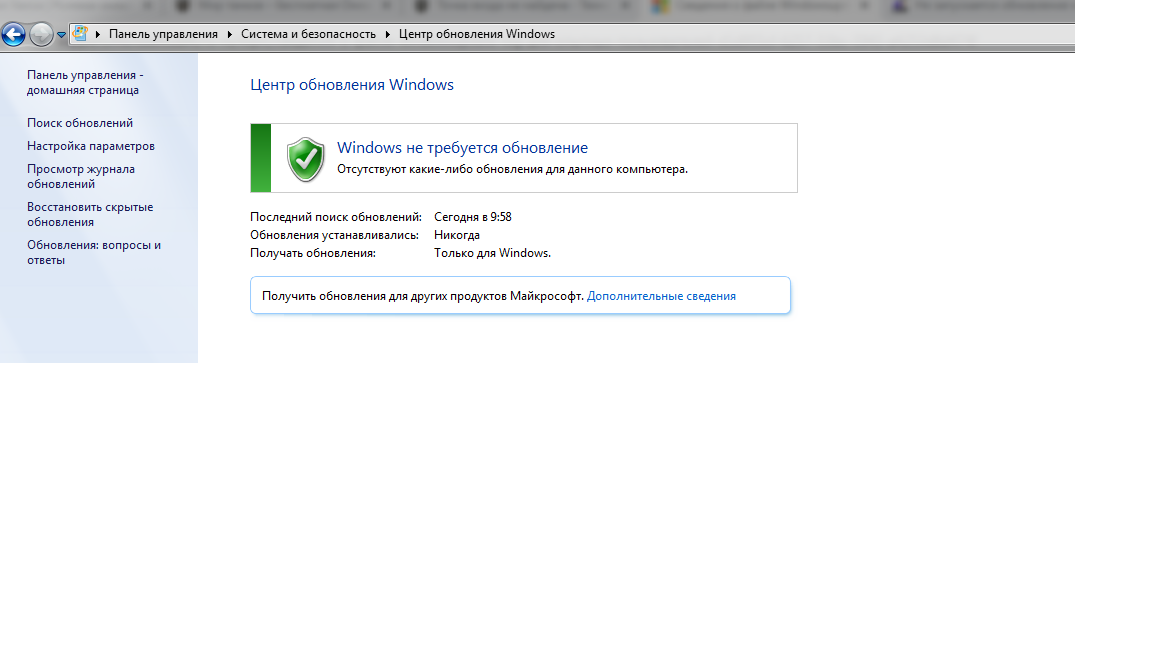Open Просмотр журнала обновлений
This screenshot has height=648, width=1152.
[x=81, y=176]
